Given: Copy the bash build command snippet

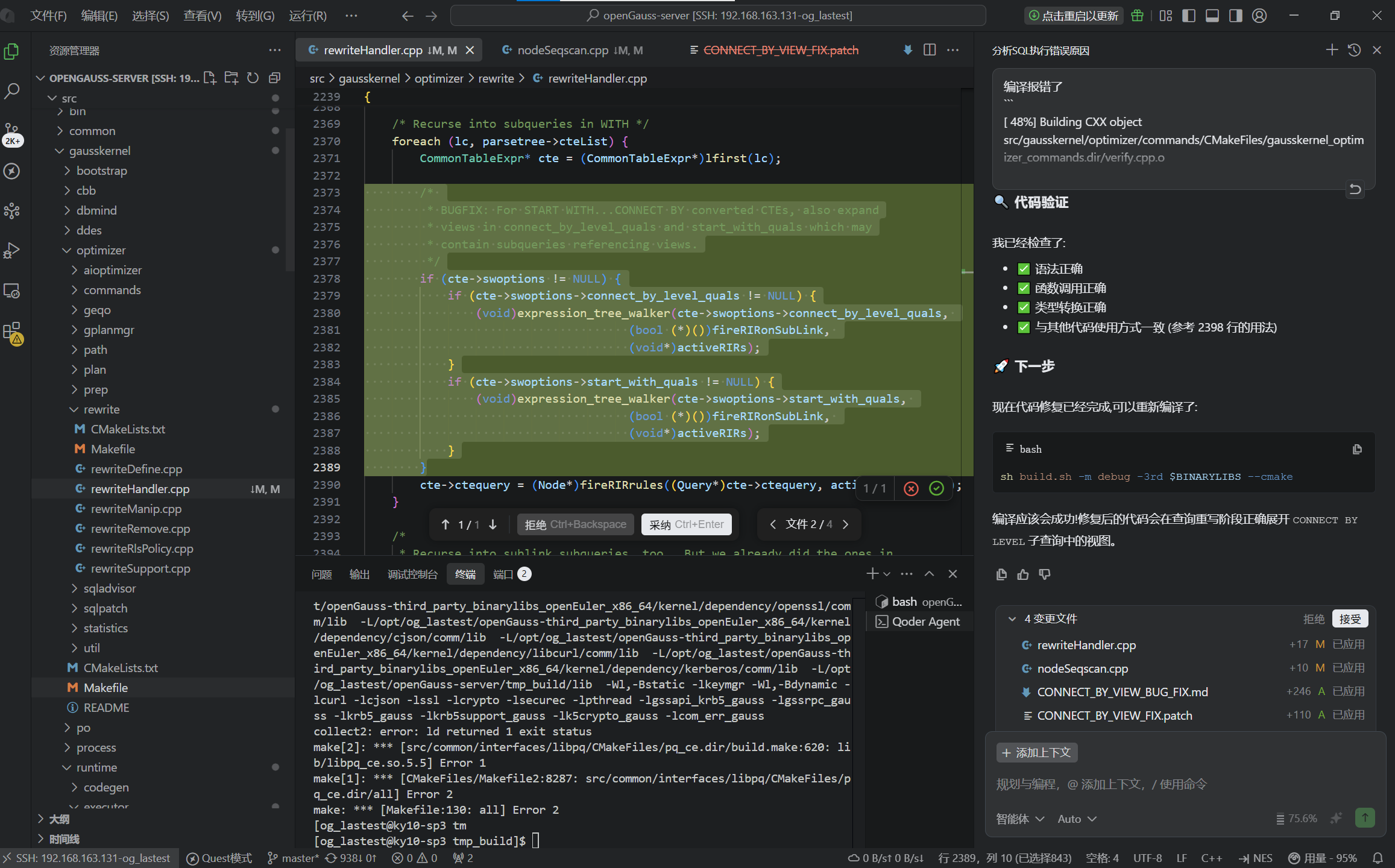Looking at the screenshot, I should (1357, 449).
